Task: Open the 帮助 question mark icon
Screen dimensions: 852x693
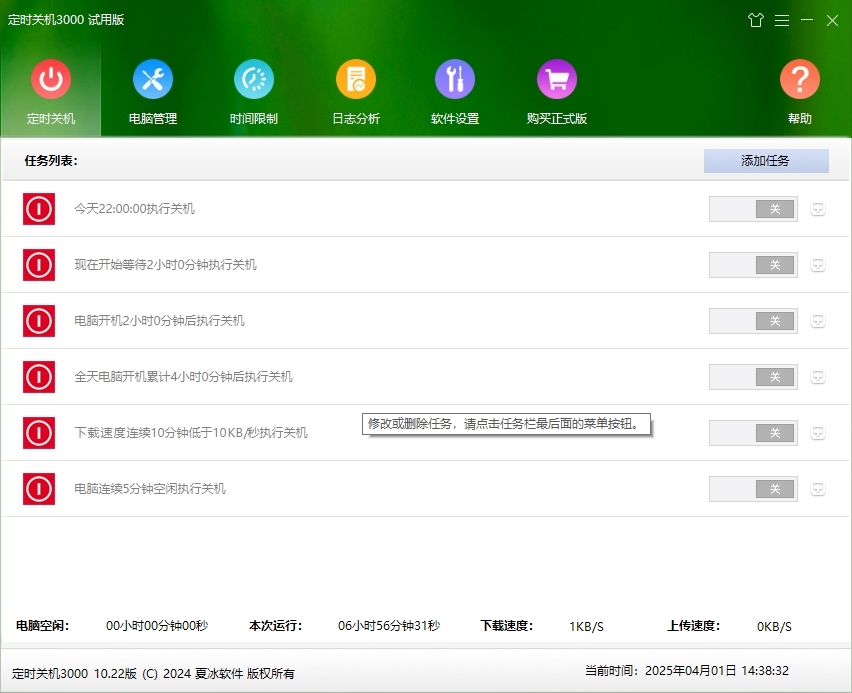Action: click(800, 79)
